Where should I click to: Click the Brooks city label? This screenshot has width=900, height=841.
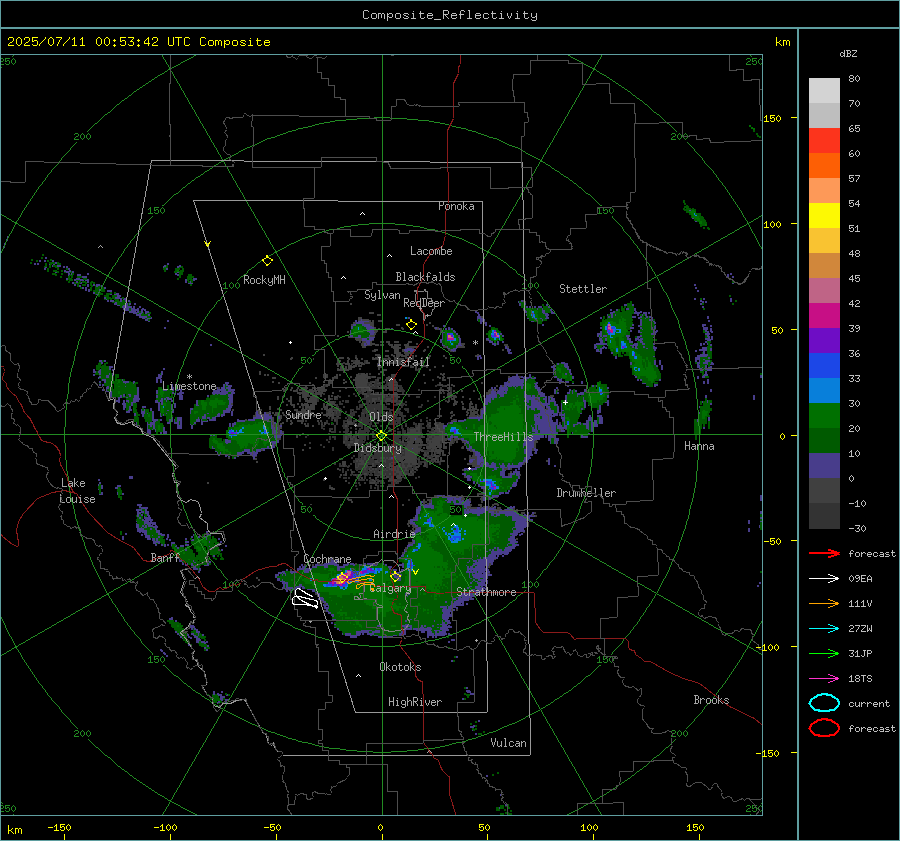(711, 700)
